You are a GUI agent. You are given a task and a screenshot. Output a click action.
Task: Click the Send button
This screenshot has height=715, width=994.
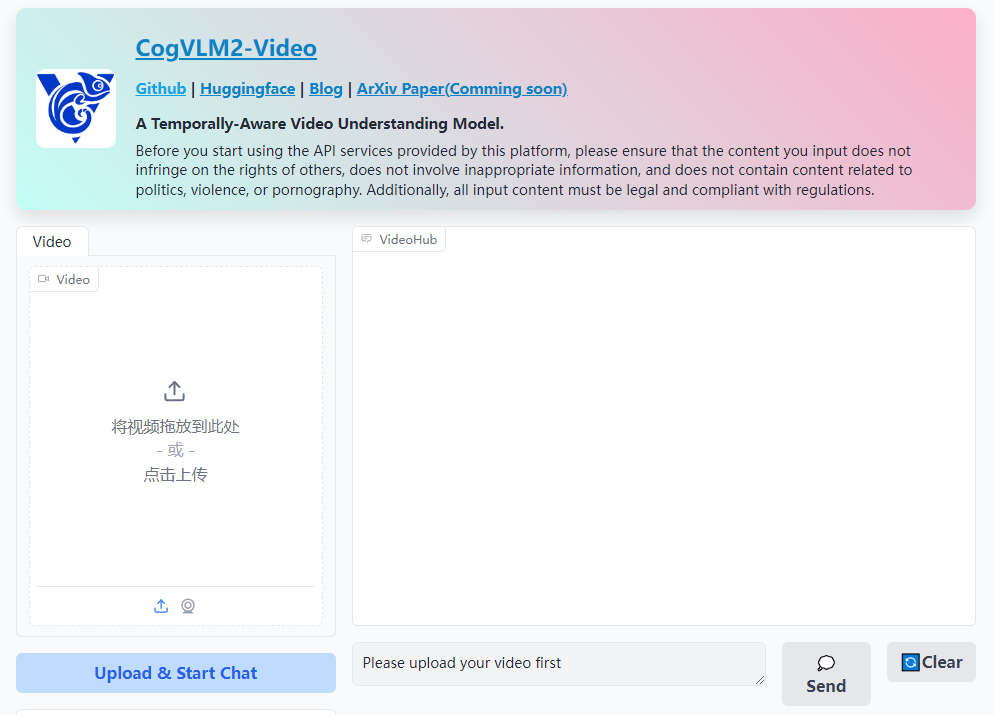click(825, 674)
